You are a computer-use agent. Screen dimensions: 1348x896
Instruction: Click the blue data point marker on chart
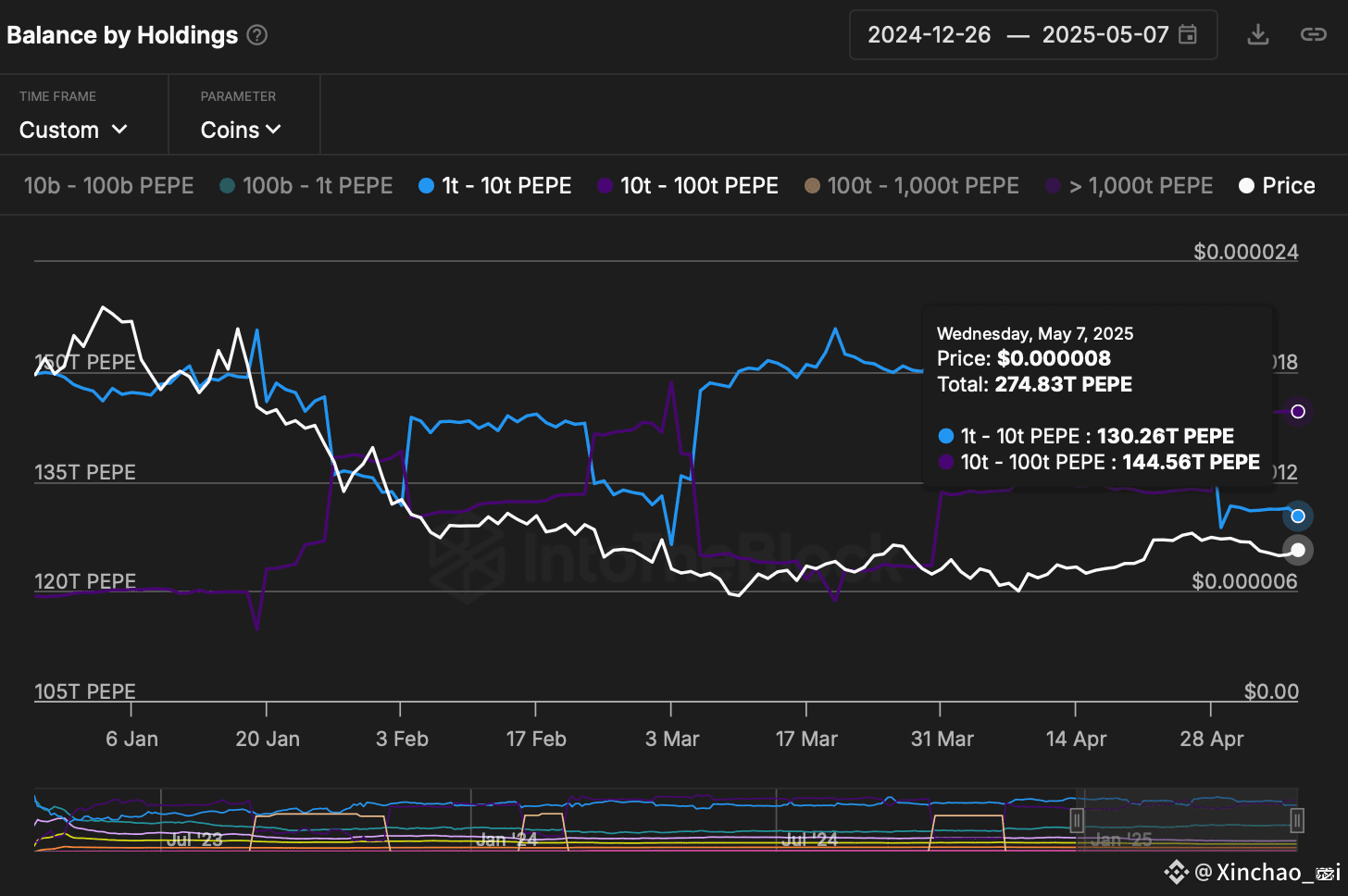tap(1298, 516)
